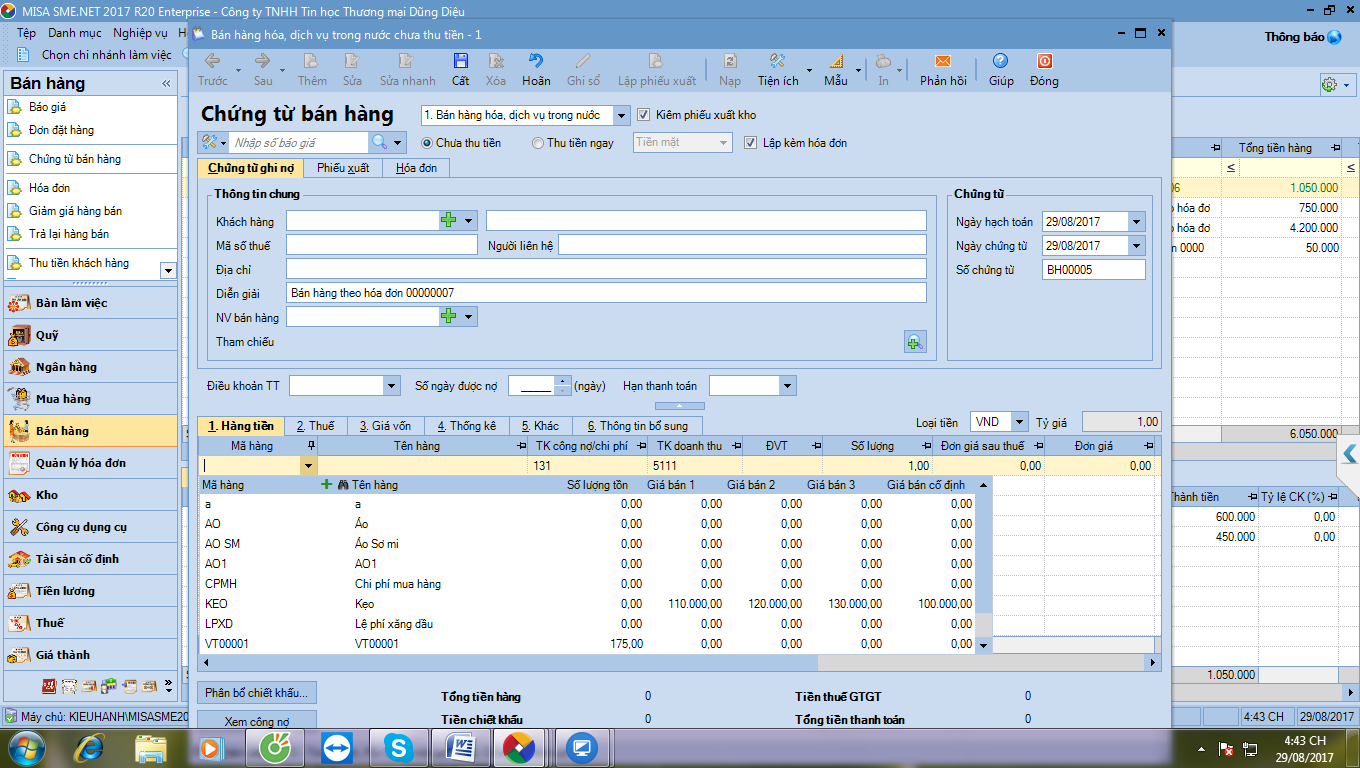Open the Hạn thanh toán date dropdown

tap(788, 386)
